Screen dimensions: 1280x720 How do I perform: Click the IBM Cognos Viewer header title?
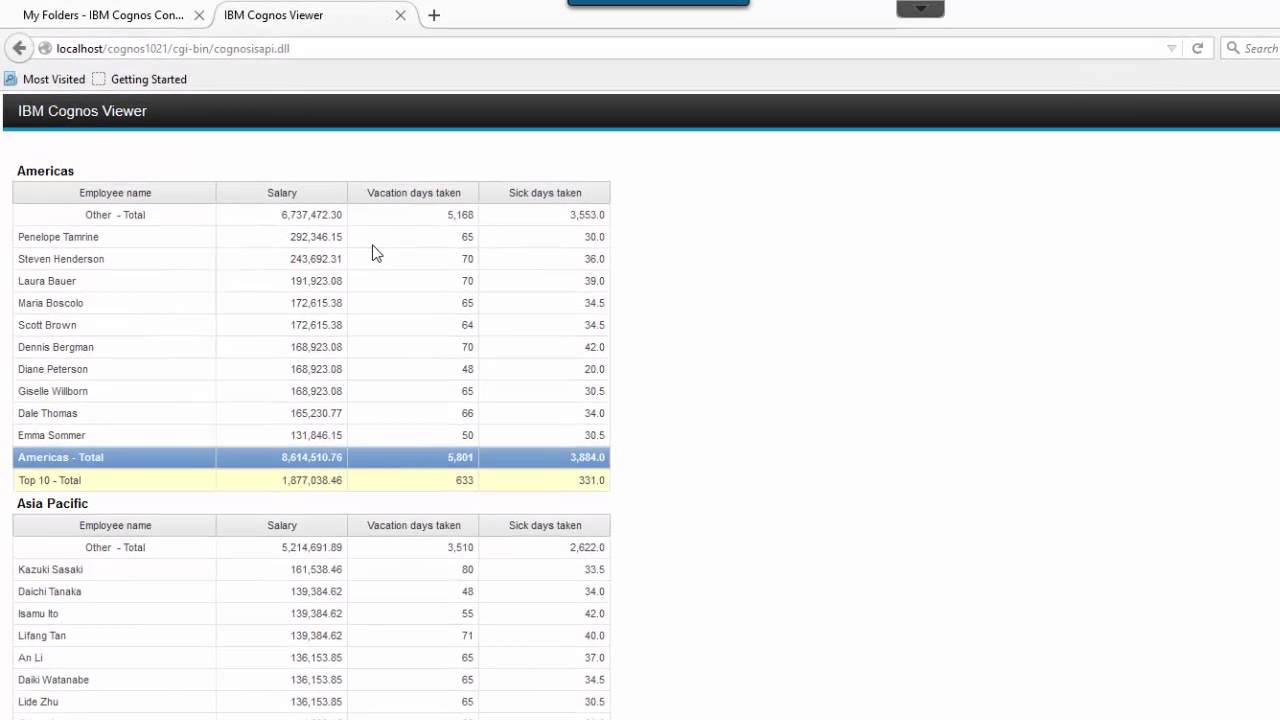pos(82,111)
